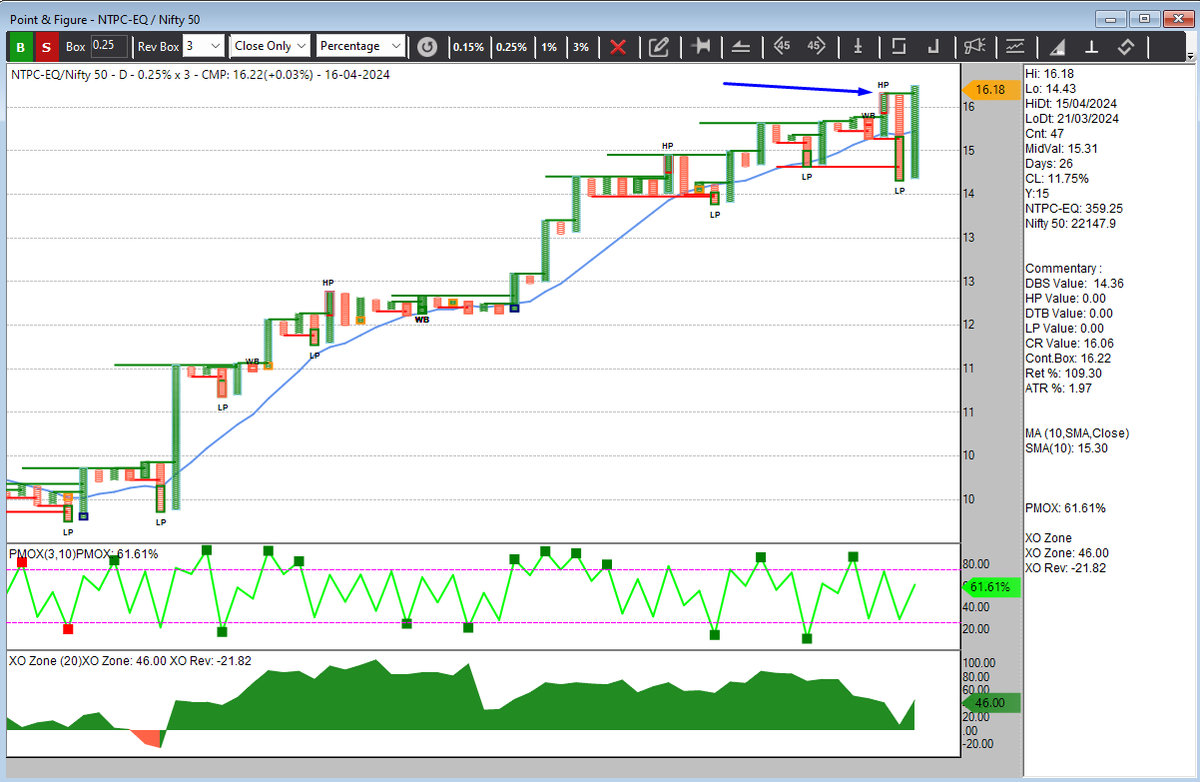Viewport: 1200px width, 782px height.
Task: Open the alerts megaphone tool
Action: click(x=976, y=46)
